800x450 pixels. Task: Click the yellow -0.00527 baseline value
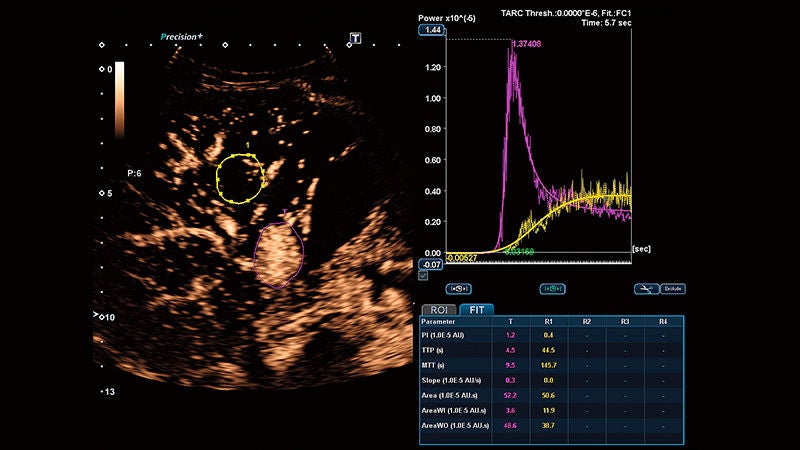462,258
